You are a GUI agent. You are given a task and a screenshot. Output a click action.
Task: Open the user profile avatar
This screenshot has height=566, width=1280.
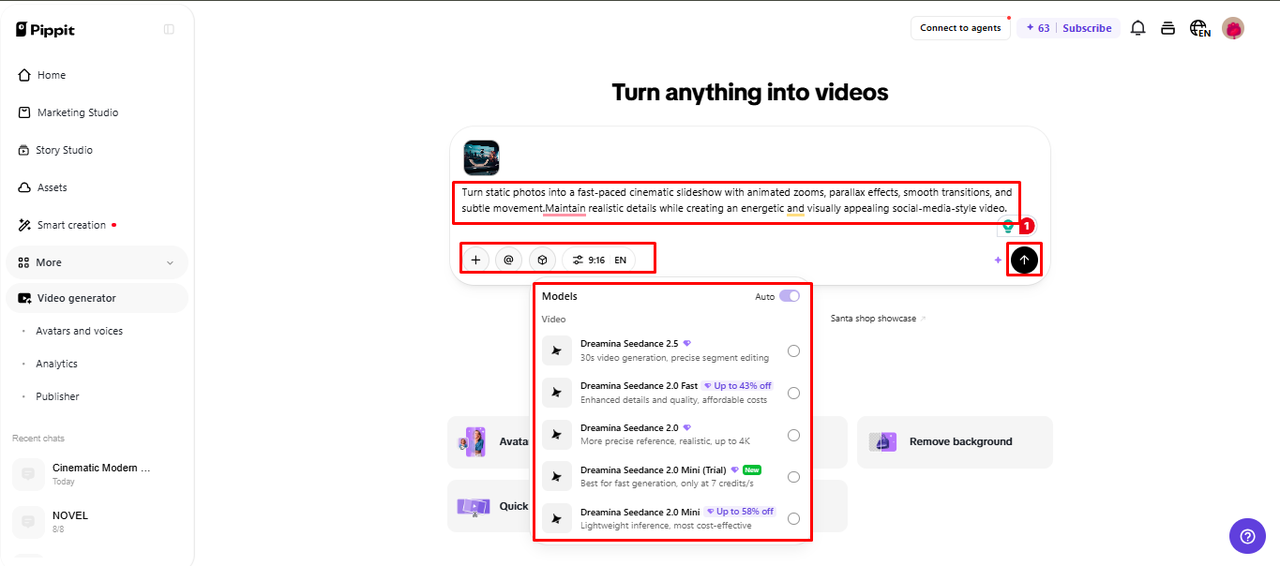[1233, 28]
